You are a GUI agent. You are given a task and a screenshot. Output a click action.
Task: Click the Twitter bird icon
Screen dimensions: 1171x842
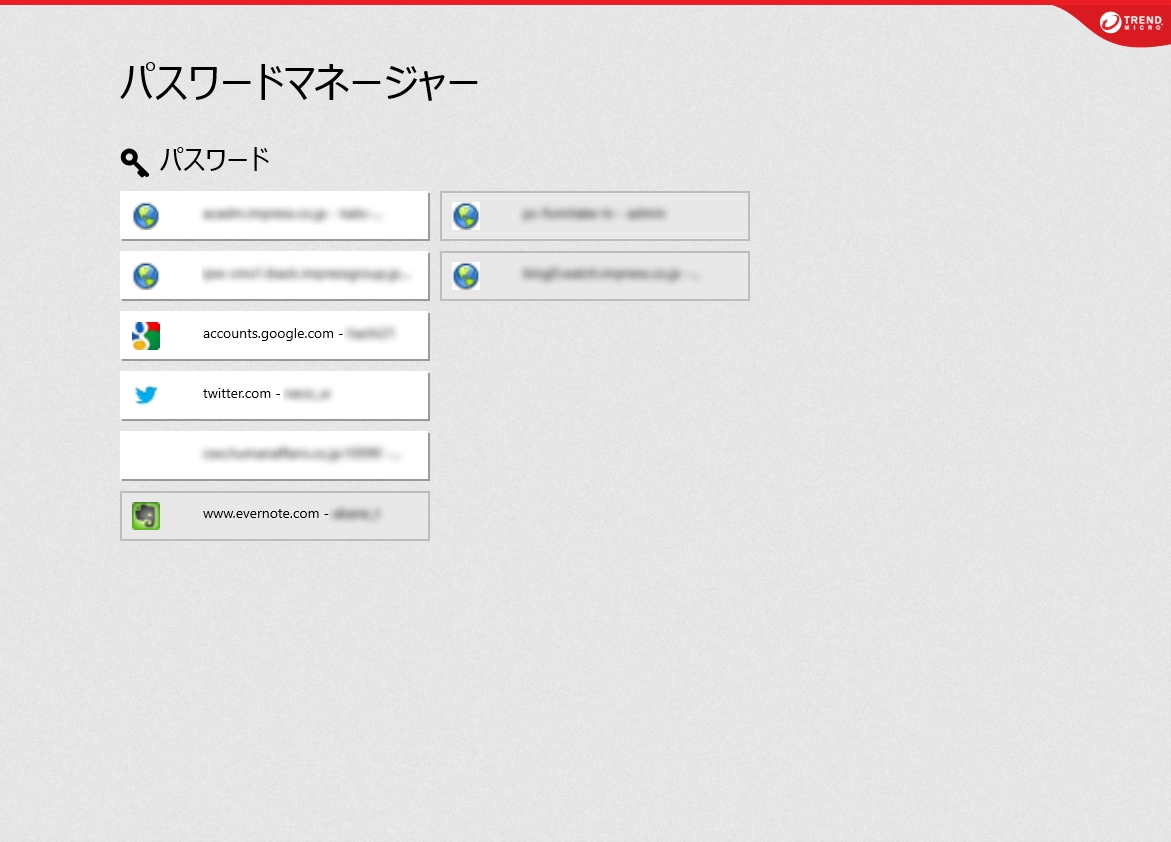(x=146, y=396)
